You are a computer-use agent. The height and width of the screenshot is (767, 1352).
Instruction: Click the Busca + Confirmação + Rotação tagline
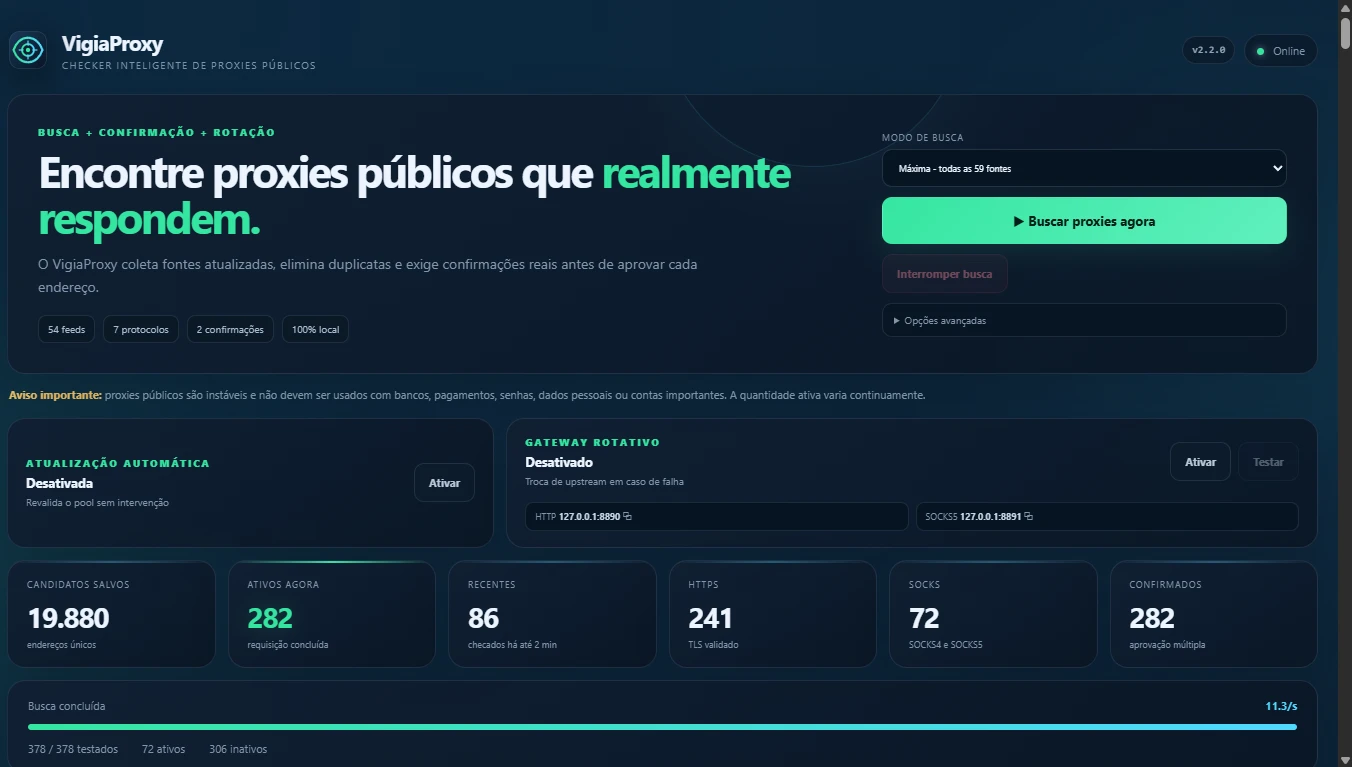[x=156, y=132]
